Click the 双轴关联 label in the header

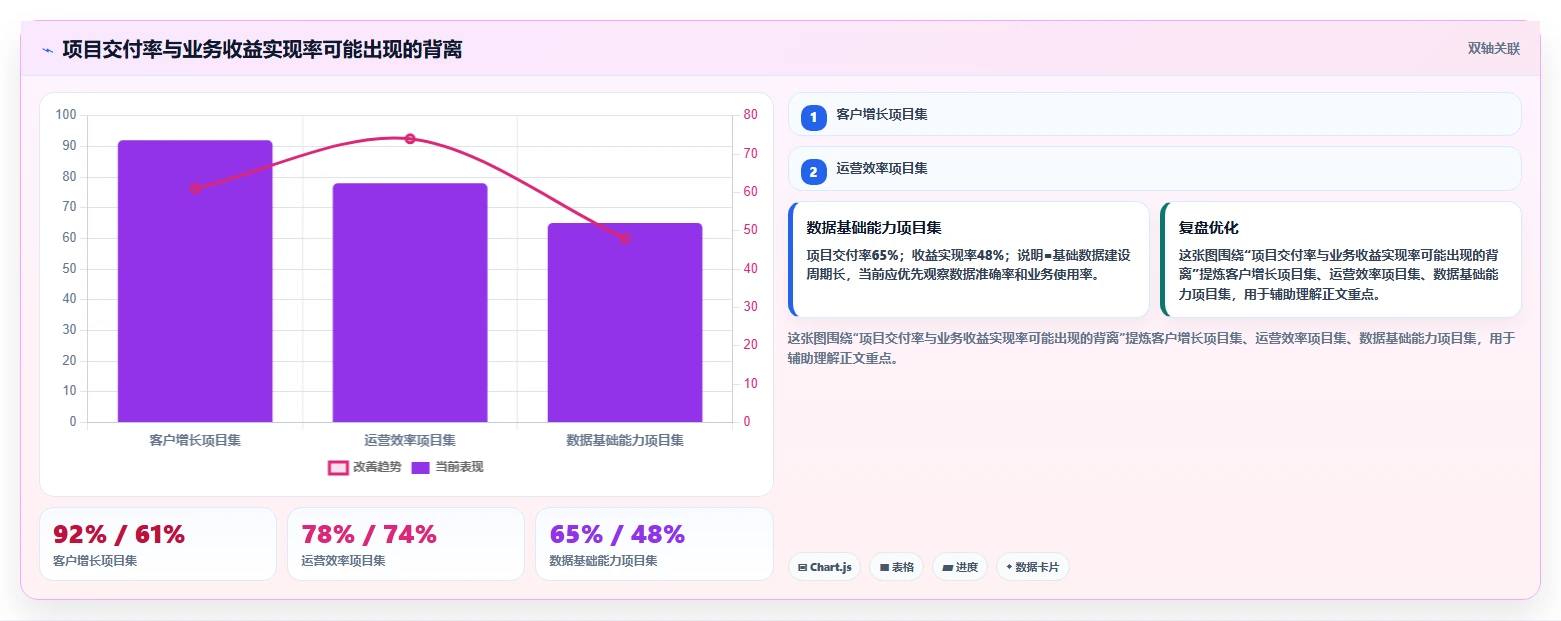[1494, 49]
